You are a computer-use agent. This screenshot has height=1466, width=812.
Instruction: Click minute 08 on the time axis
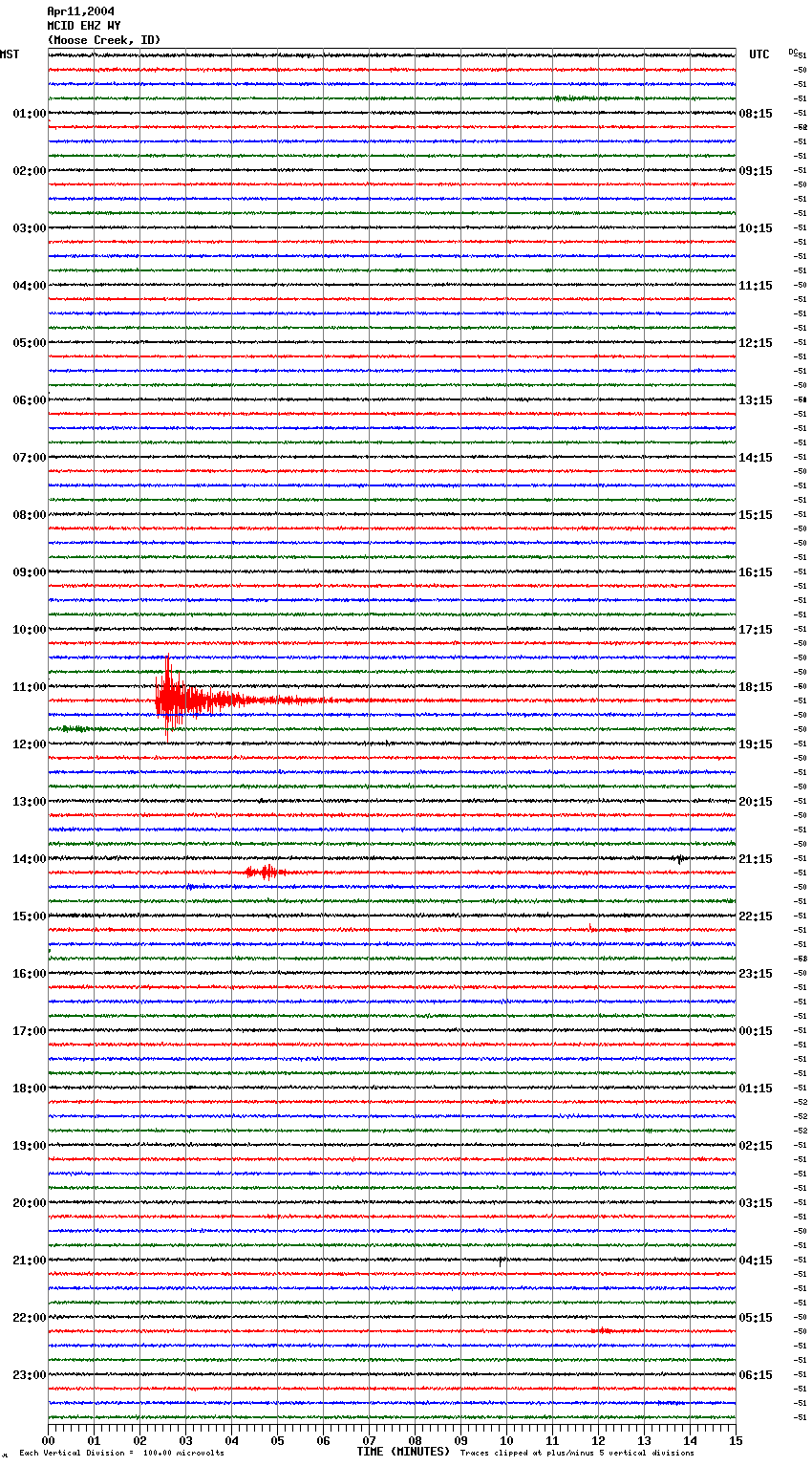[416, 1440]
